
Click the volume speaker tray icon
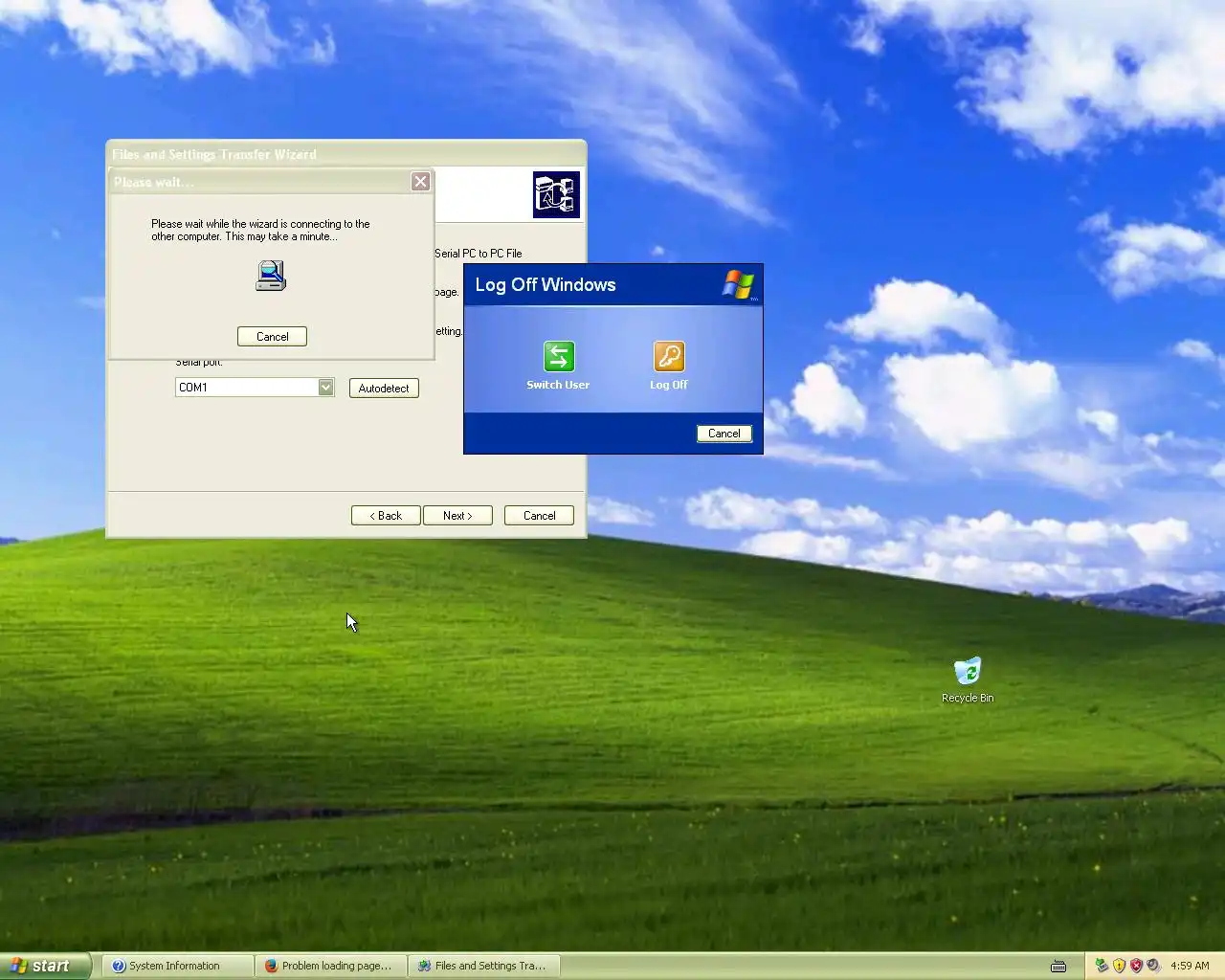1153,966
